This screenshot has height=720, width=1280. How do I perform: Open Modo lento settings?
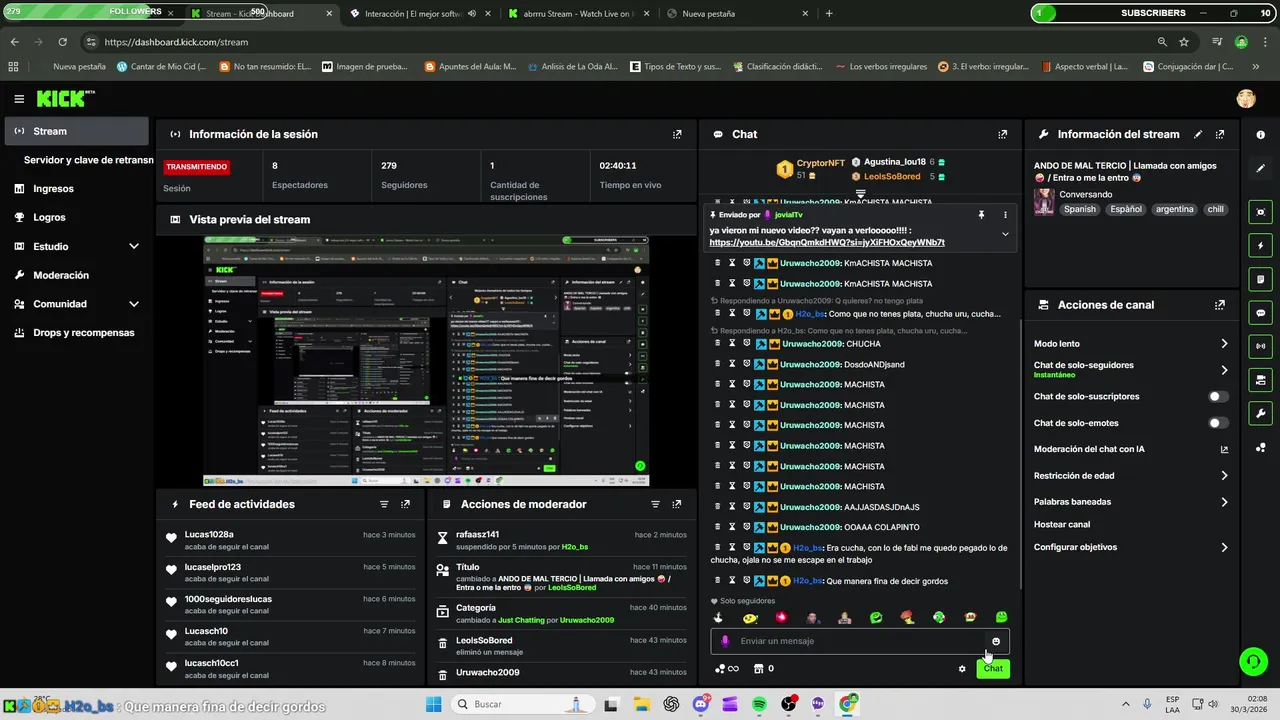click(1131, 344)
